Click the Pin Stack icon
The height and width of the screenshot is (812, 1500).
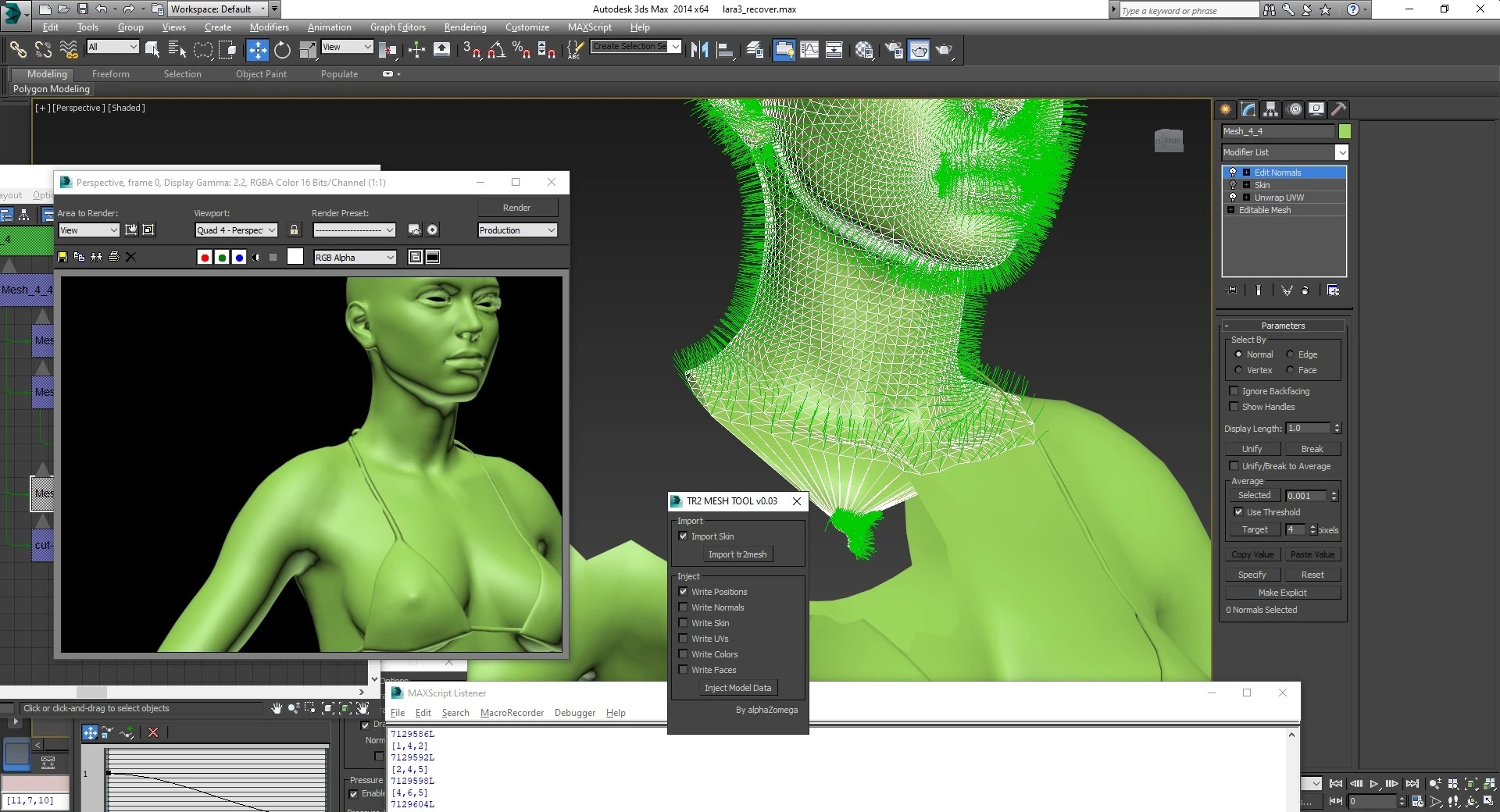[x=1232, y=290]
